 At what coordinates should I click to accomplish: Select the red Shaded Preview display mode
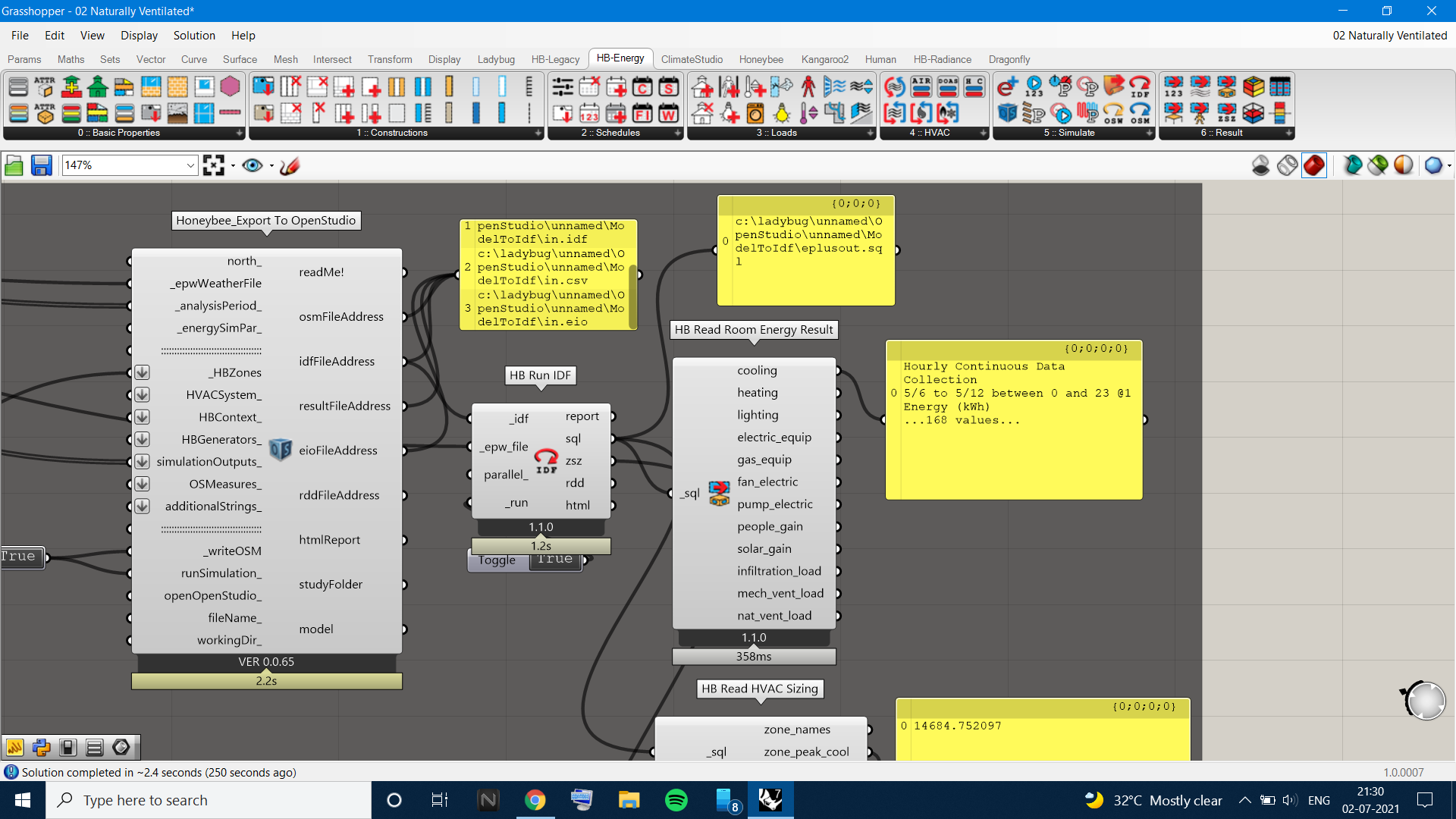[1314, 165]
